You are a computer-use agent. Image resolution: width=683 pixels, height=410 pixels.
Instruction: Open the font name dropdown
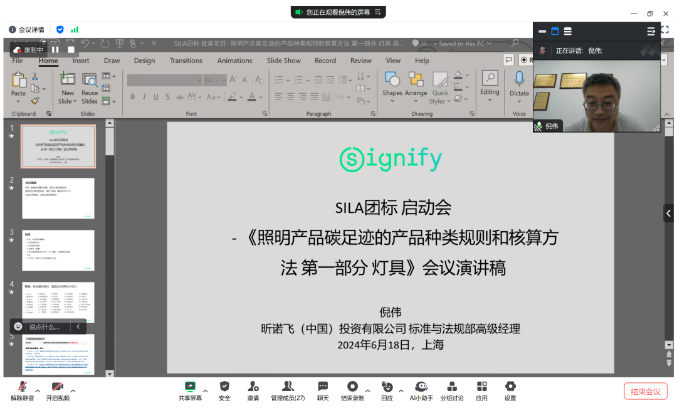coord(199,80)
